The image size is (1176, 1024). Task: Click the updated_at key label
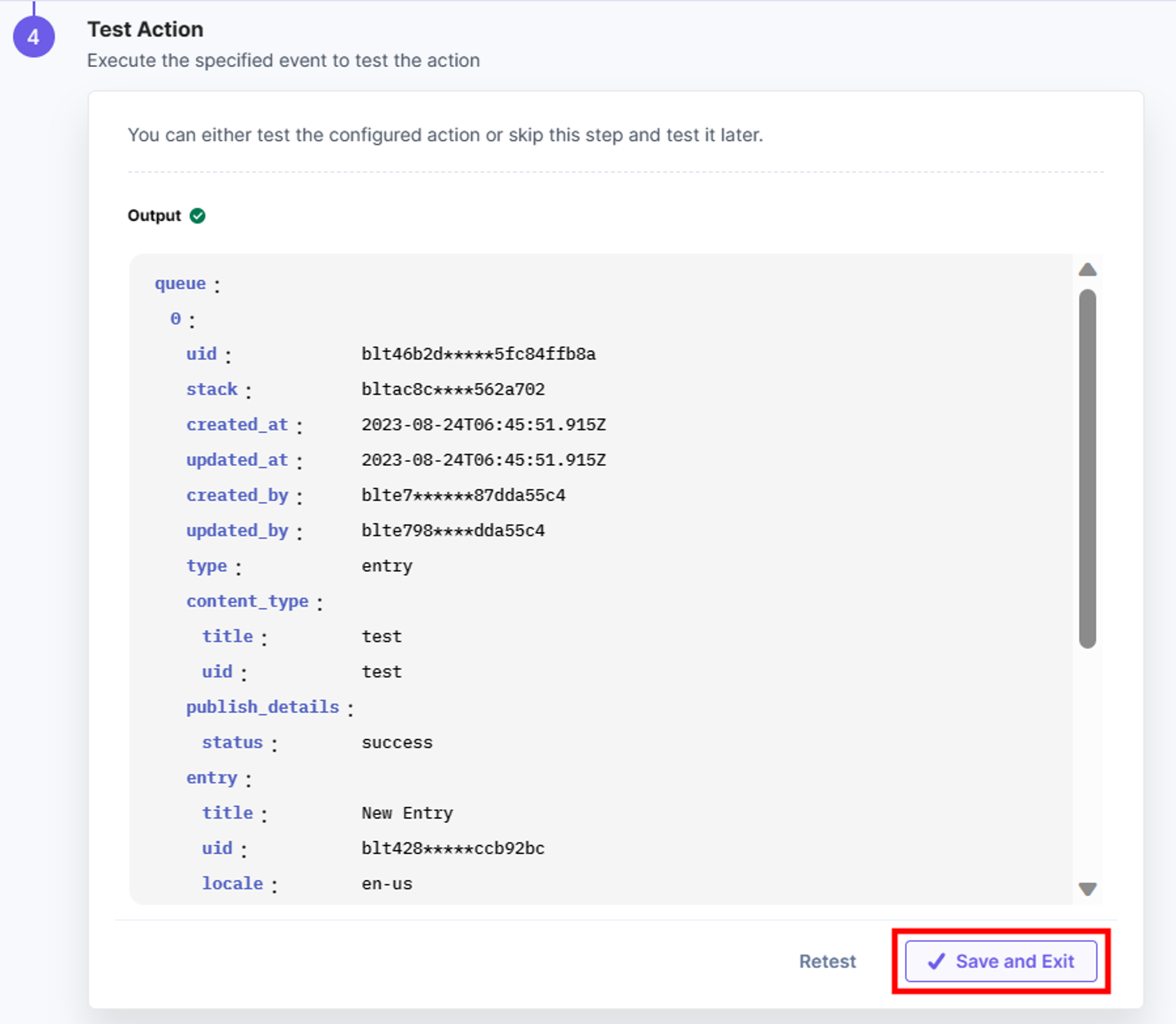pyautogui.click(x=237, y=460)
